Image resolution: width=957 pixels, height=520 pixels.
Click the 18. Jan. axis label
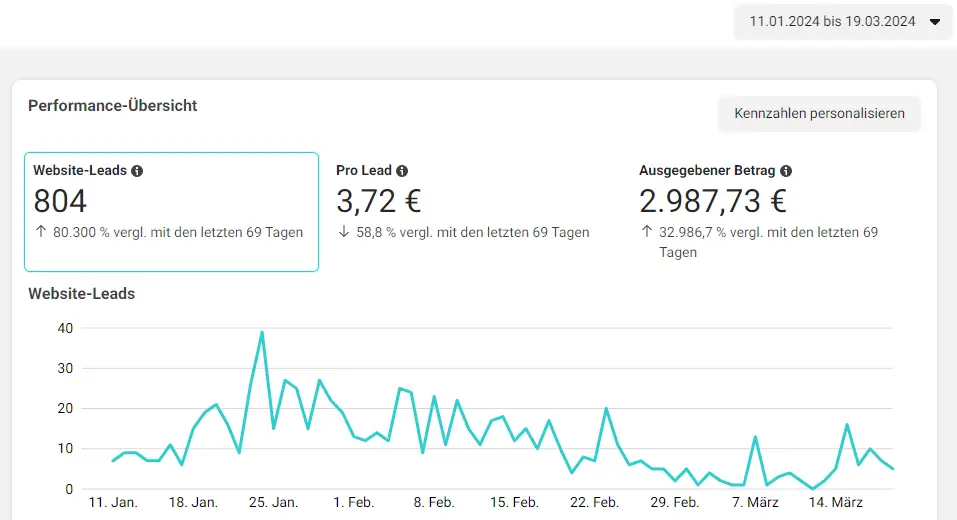[x=193, y=502]
